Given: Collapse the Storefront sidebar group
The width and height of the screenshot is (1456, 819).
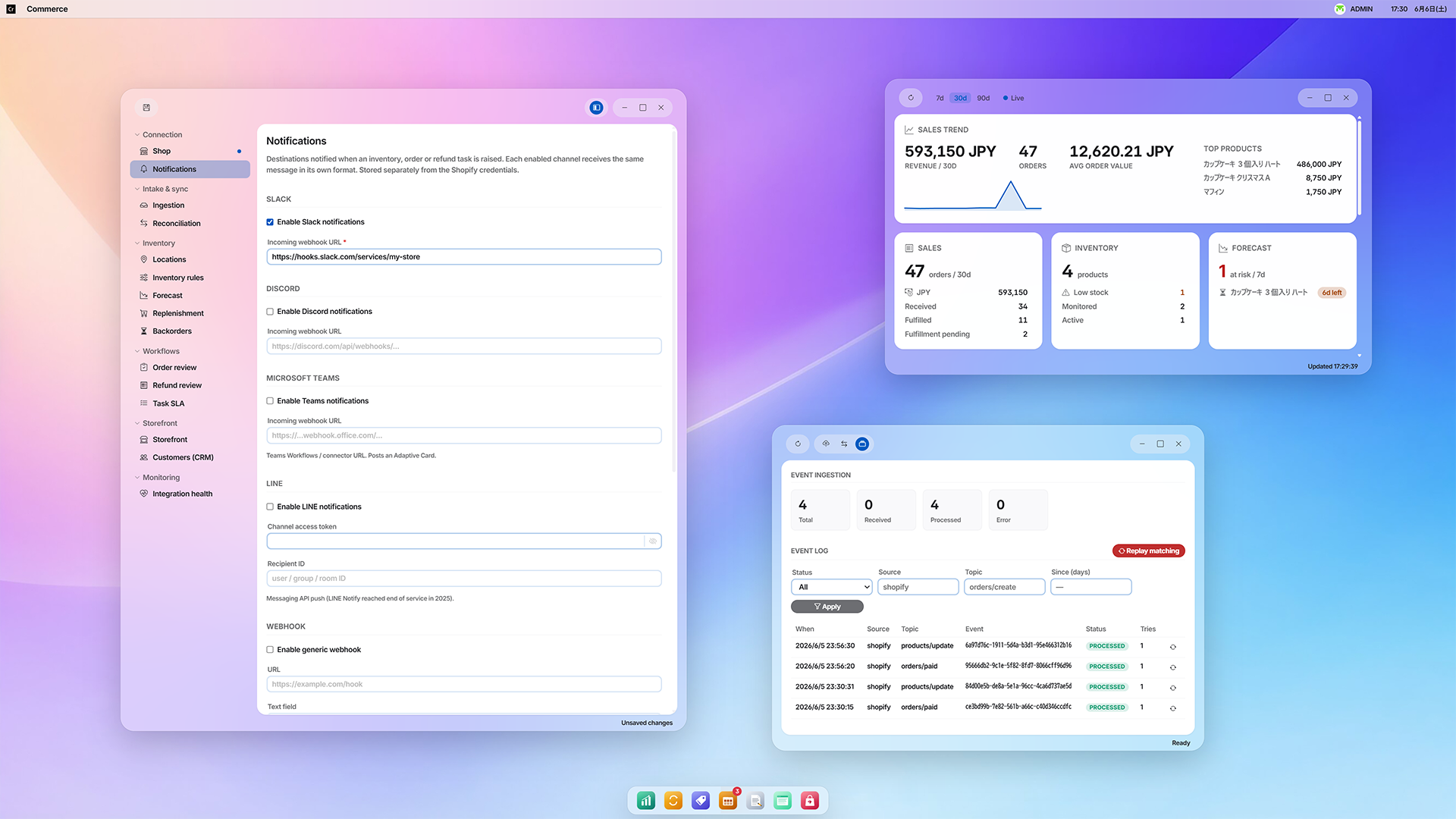Looking at the screenshot, I should 156,423.
